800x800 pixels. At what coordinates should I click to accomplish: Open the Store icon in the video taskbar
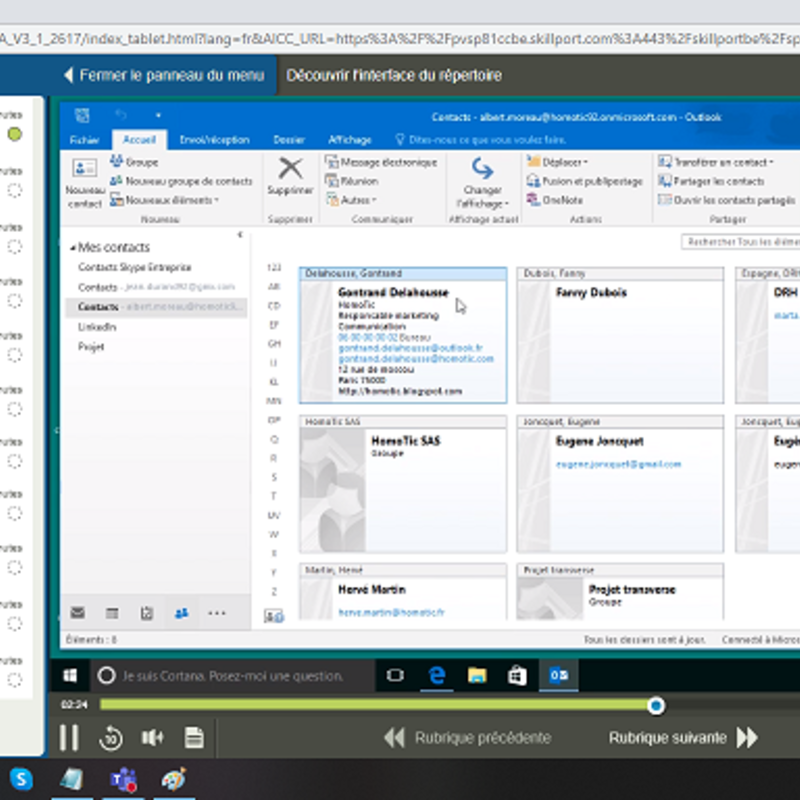[x=517, y=676]
